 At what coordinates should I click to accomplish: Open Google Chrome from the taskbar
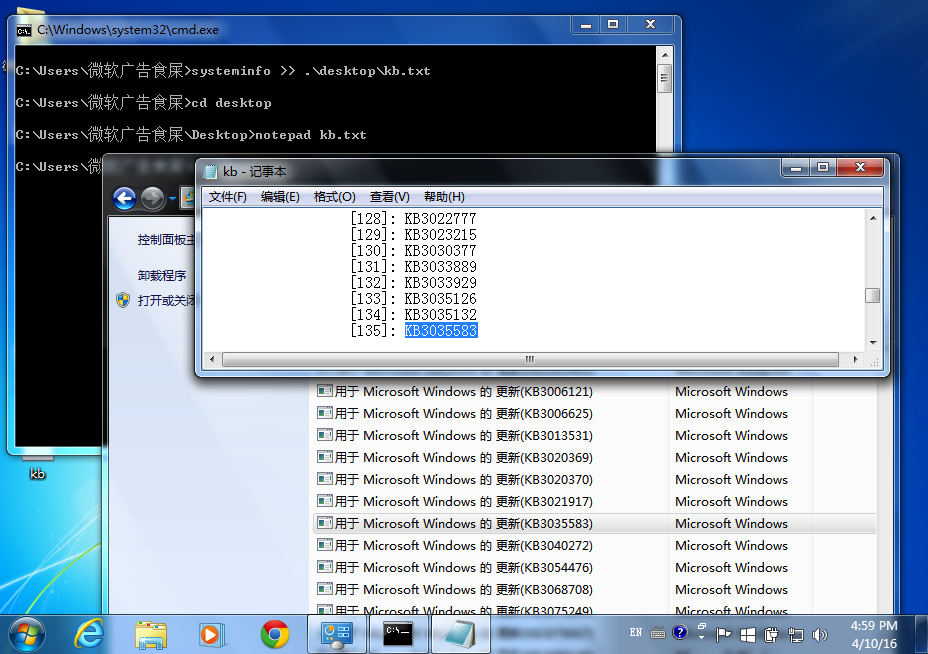point(275,634)
